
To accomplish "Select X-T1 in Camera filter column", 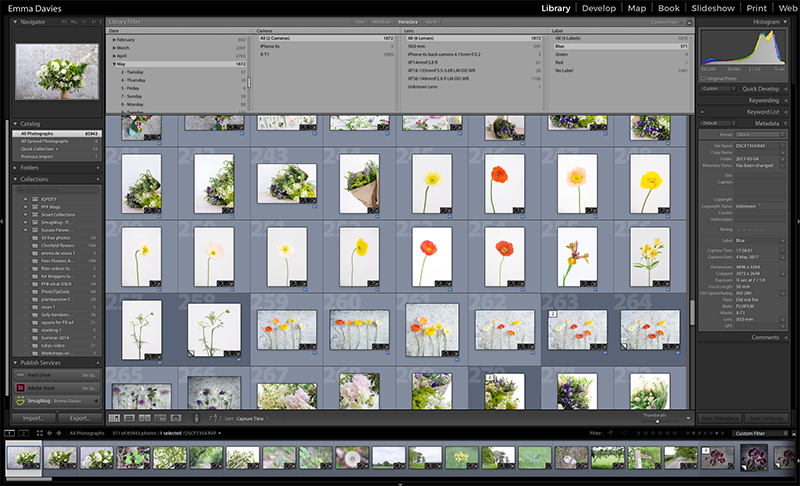I will 326,55.
